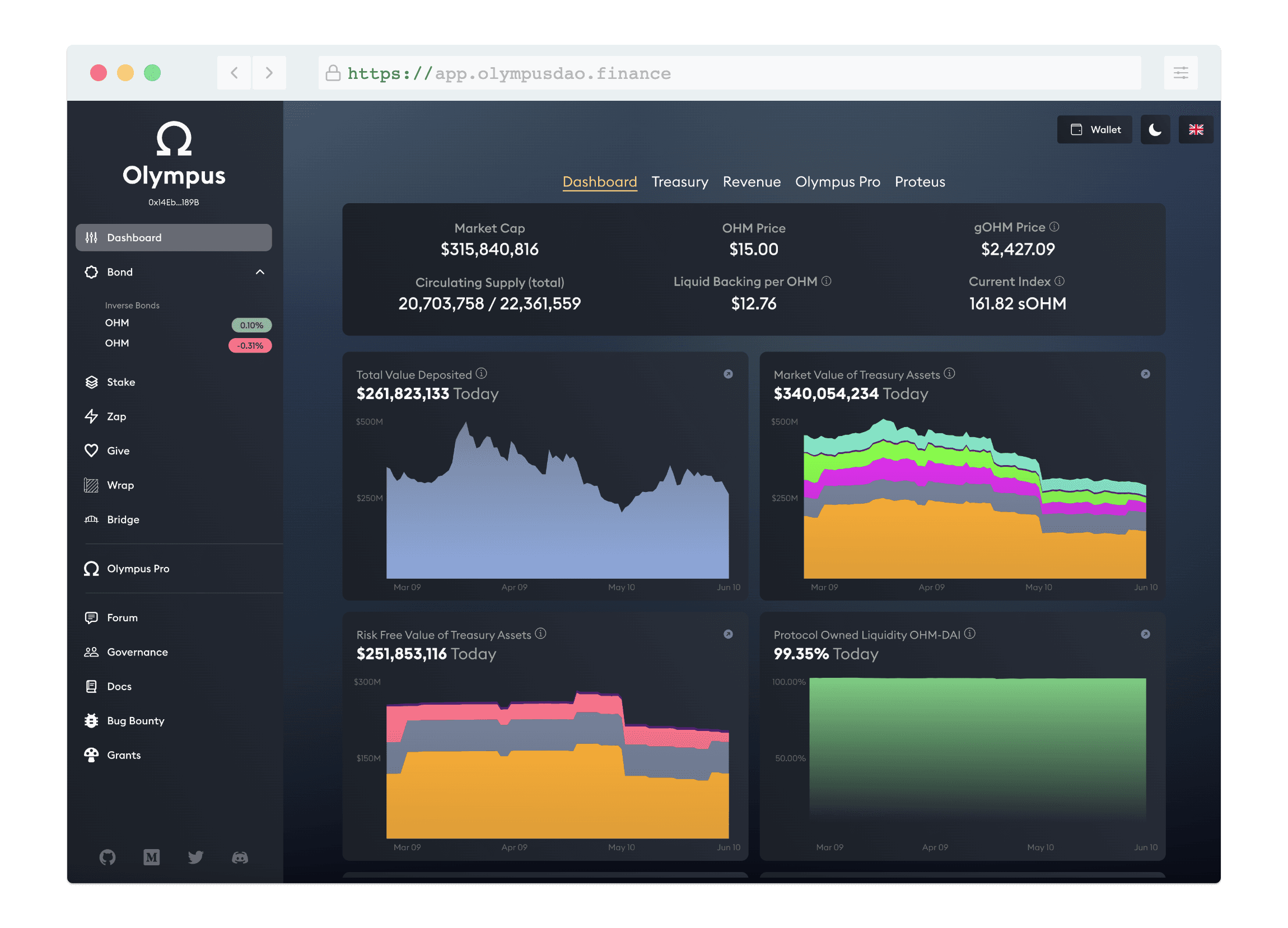Screen dimensions: 1288x928
Task: Expand the Risk Free Value chart
Action: [728, 634]
